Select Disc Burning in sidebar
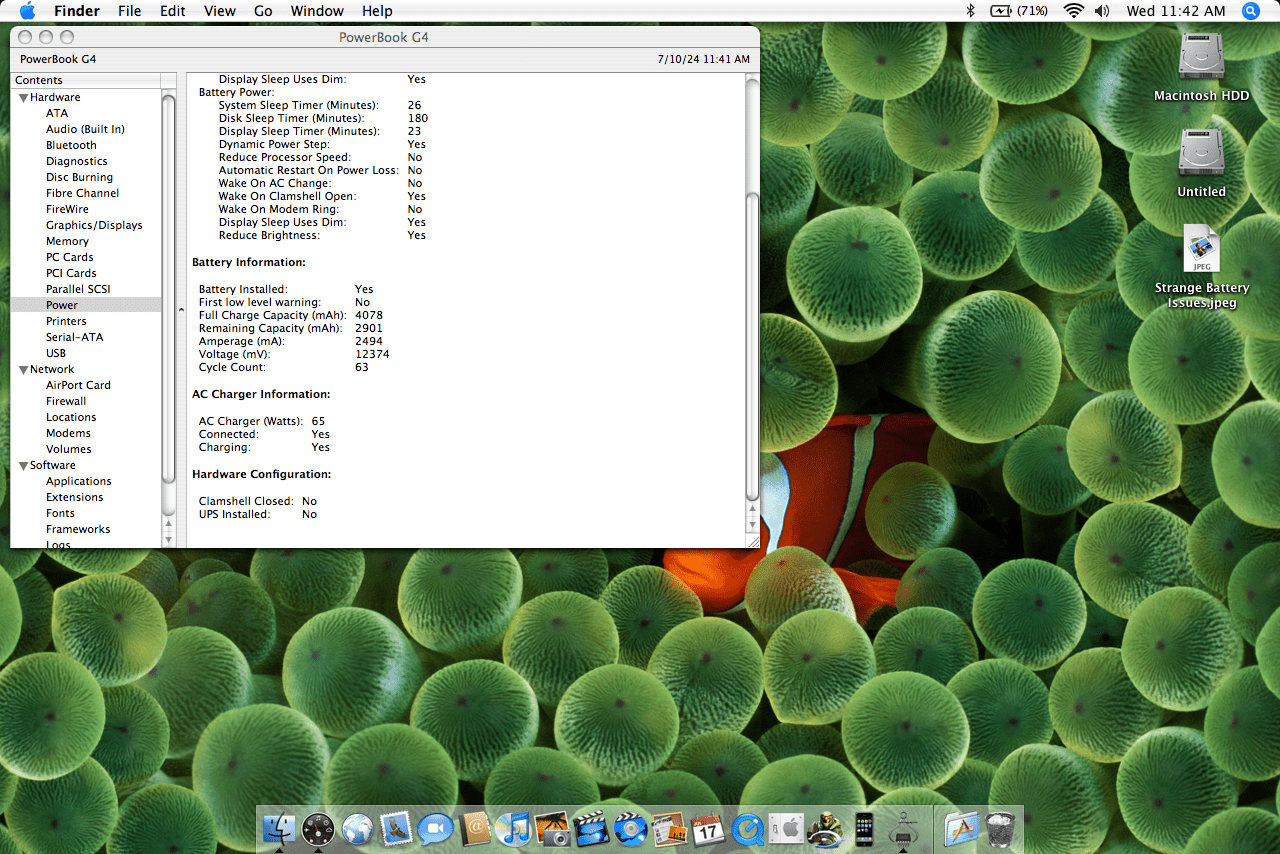The width and height of the screenshot is (1280, 854). 79,177
